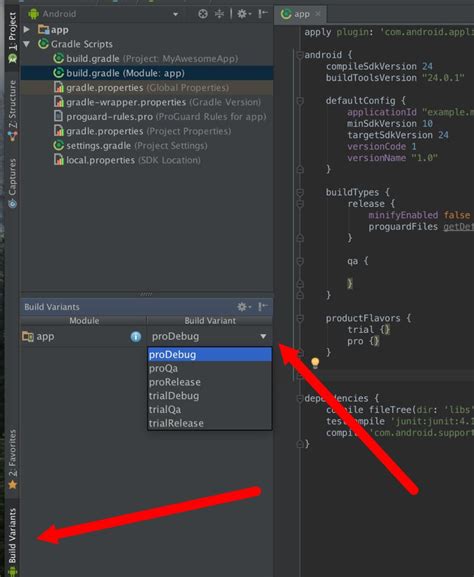Viewport: 474px width, 577px height.
Task: Click the versionName "1.0" line
Action: tap(392, 158)
